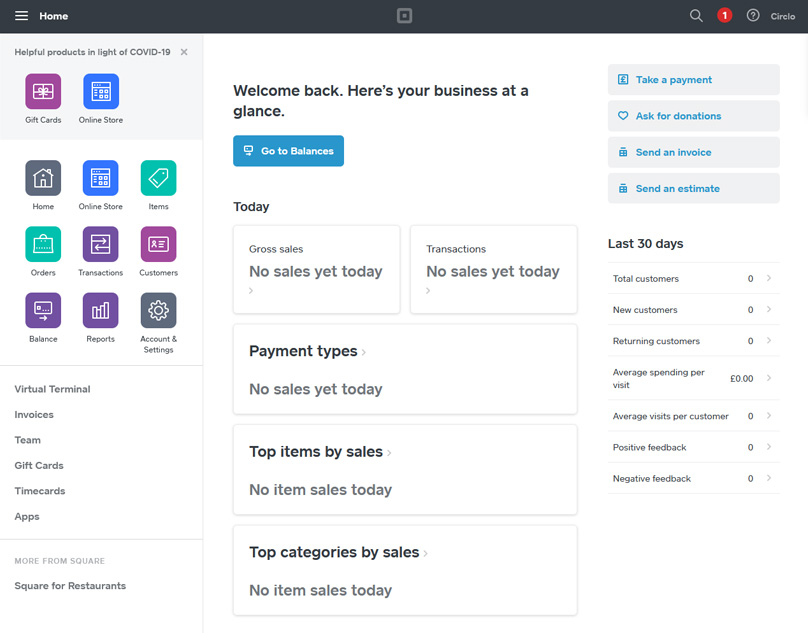Expand the Total customers row
808x633 pixels.
click(693, 279)
